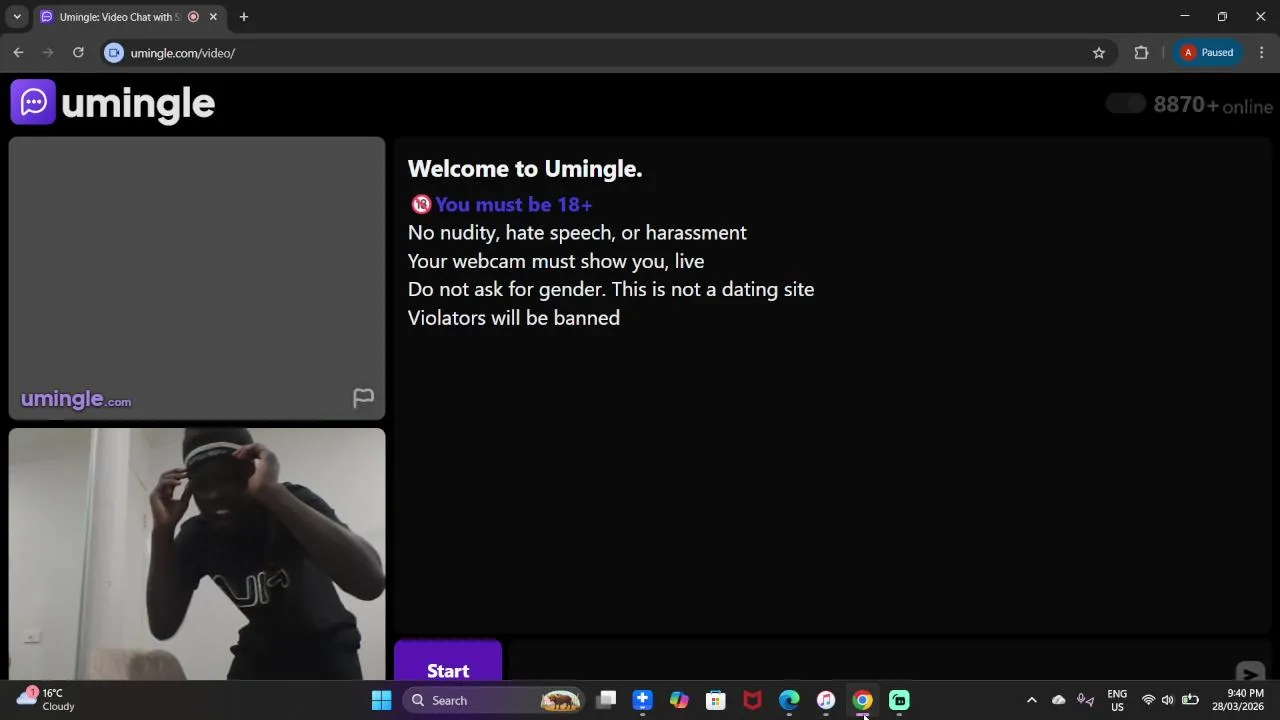Screen dimensions: 1280x720
Task: Open McAfee from the taskbar
Action: click(x=752, y=700)
